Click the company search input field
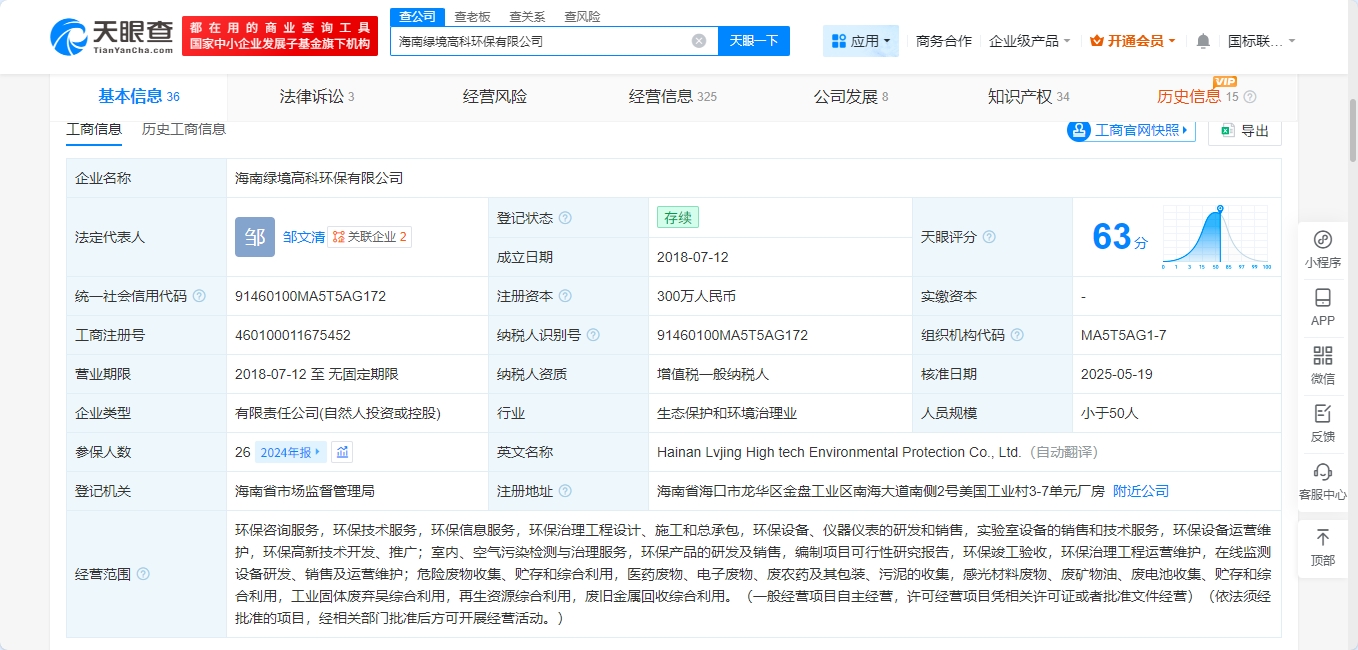This screenshot has height=650, width=1358. coord(540,41)
